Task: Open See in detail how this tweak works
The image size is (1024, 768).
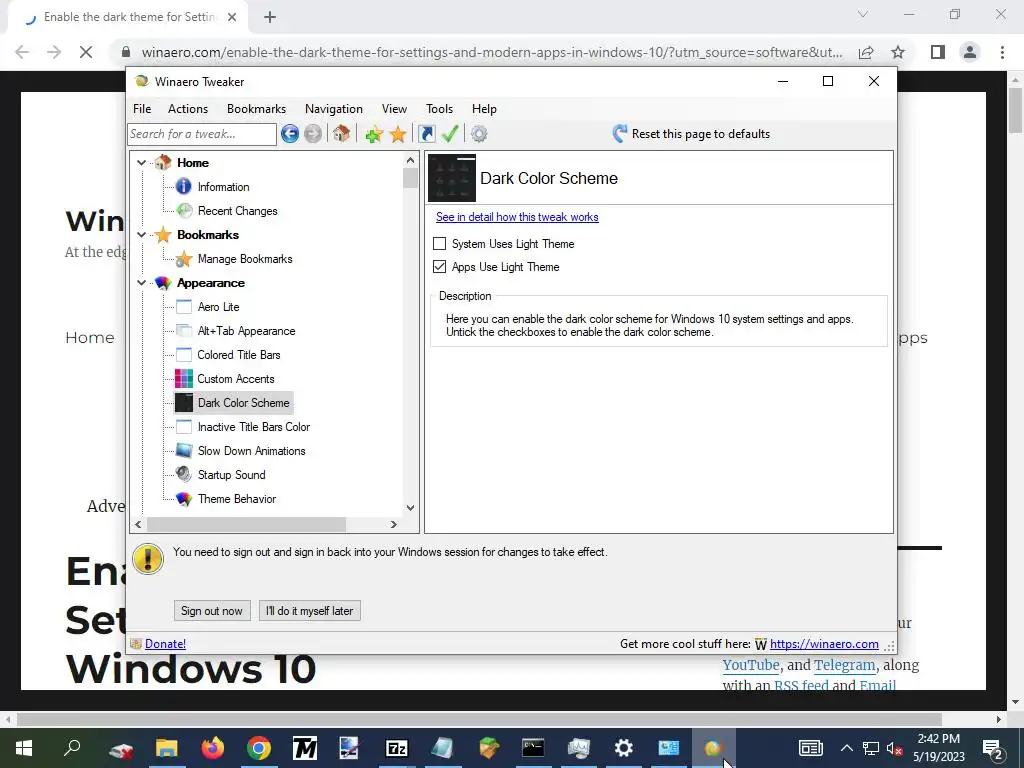Action: (517, 217)
